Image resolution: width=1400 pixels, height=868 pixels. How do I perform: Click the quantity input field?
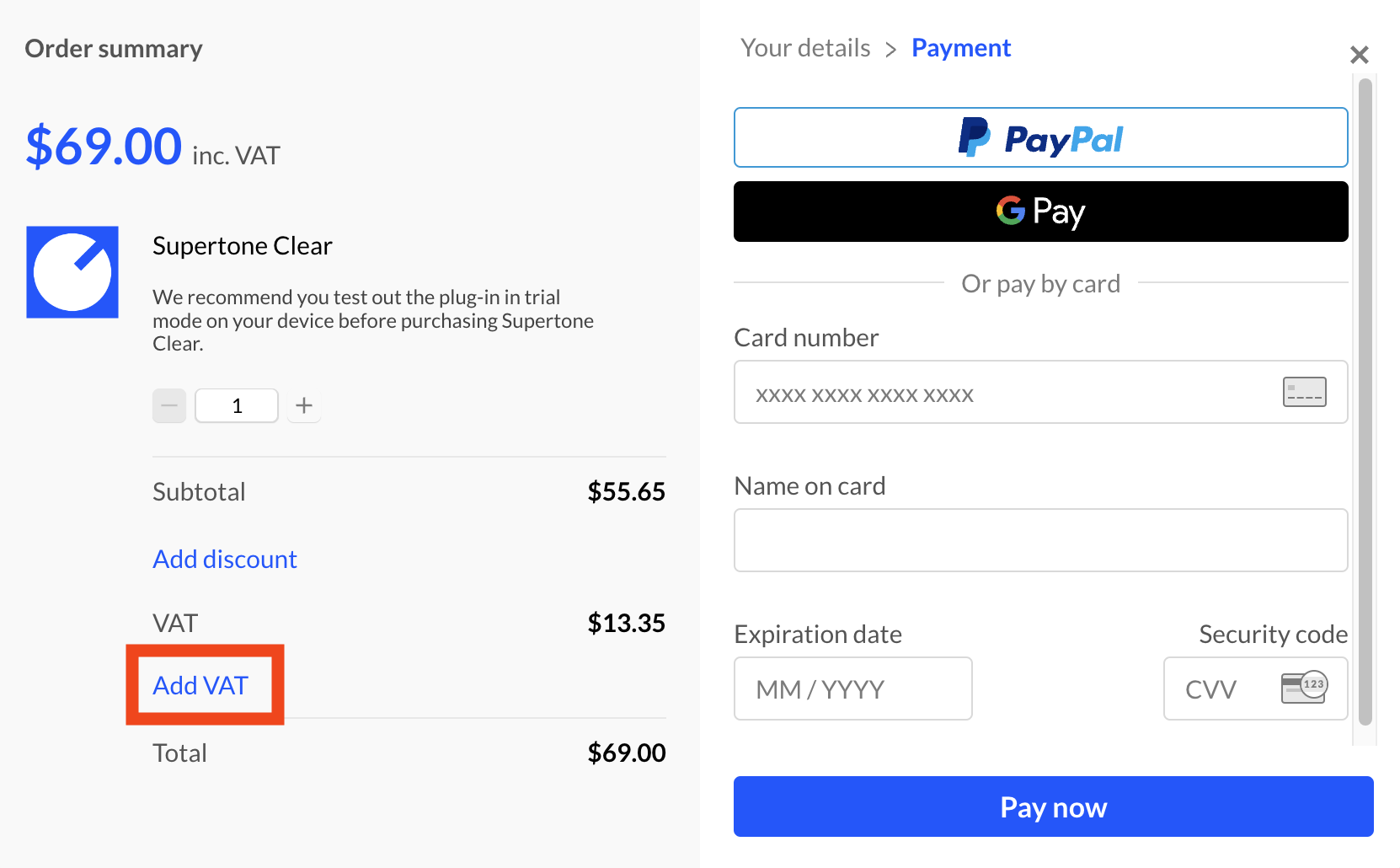click(237, 406)
